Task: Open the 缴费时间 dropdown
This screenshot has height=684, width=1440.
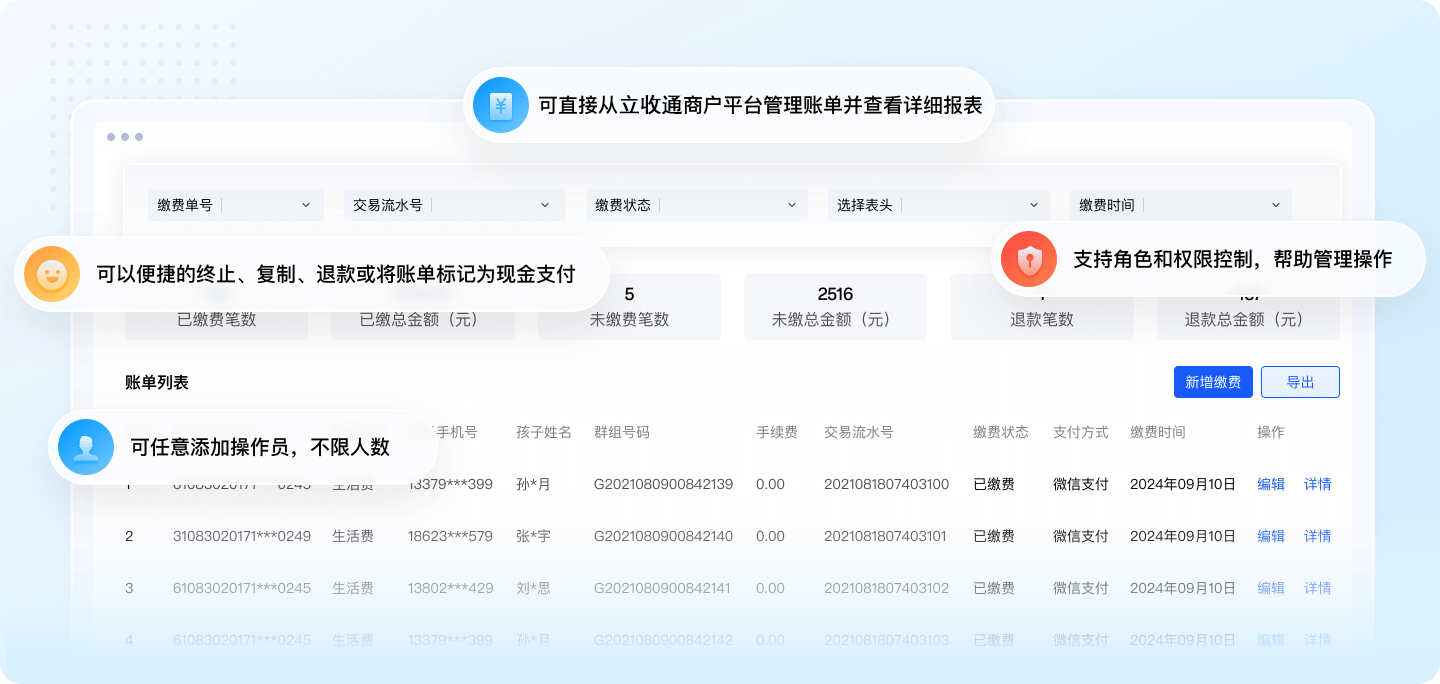Action: 1180,205
